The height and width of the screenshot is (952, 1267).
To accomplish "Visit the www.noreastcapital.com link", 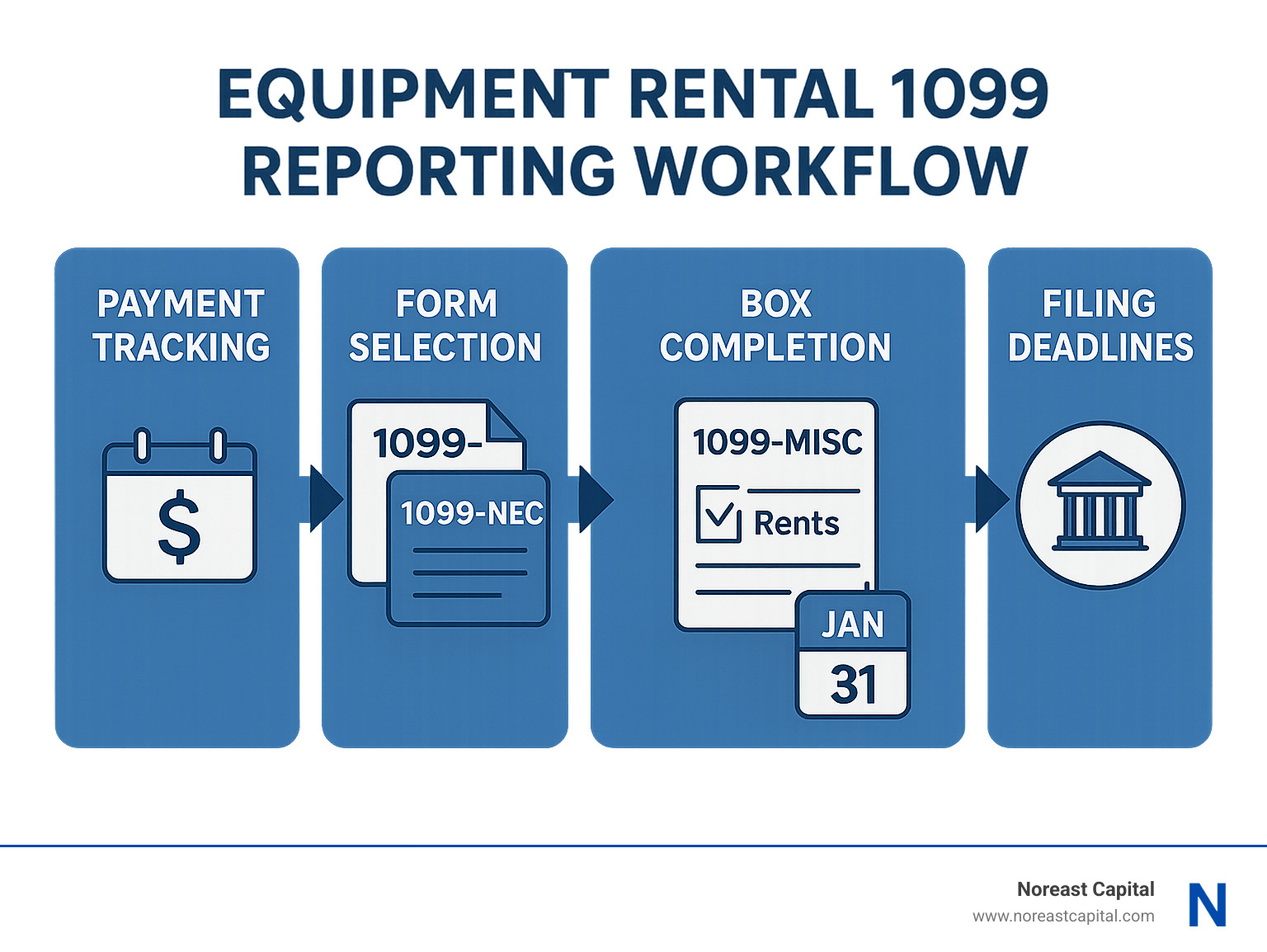I will click(1064, 916).
